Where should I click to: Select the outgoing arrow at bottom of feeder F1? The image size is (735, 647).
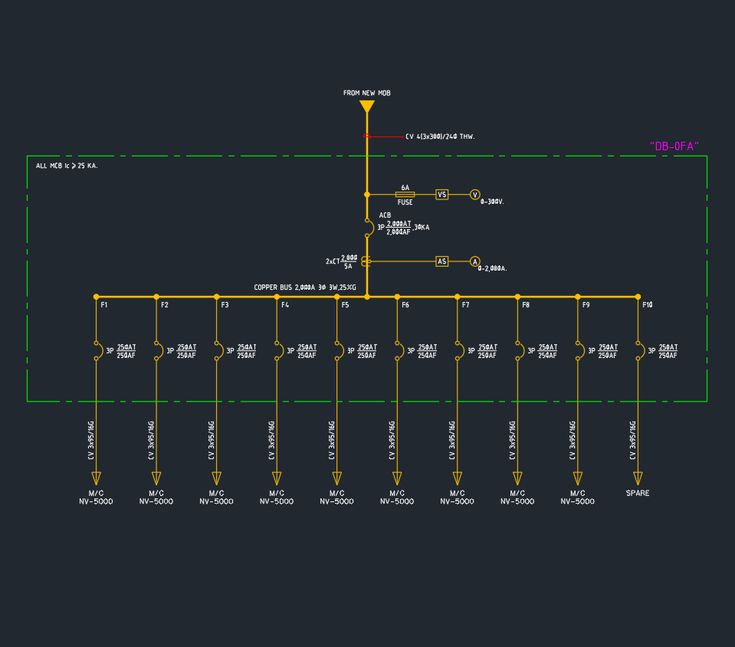pos(96,478)
